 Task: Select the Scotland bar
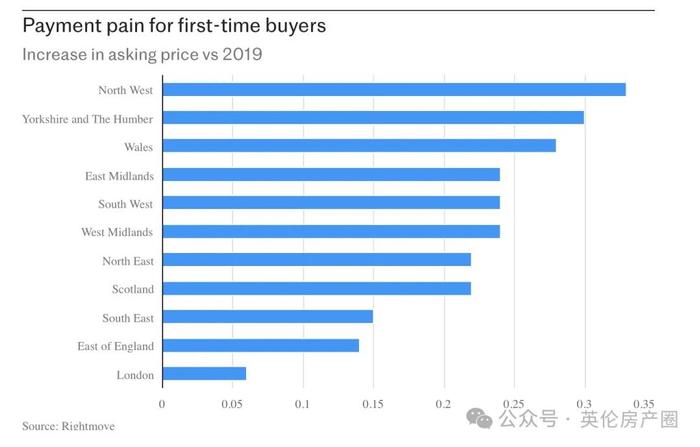(x=317, y=288)
